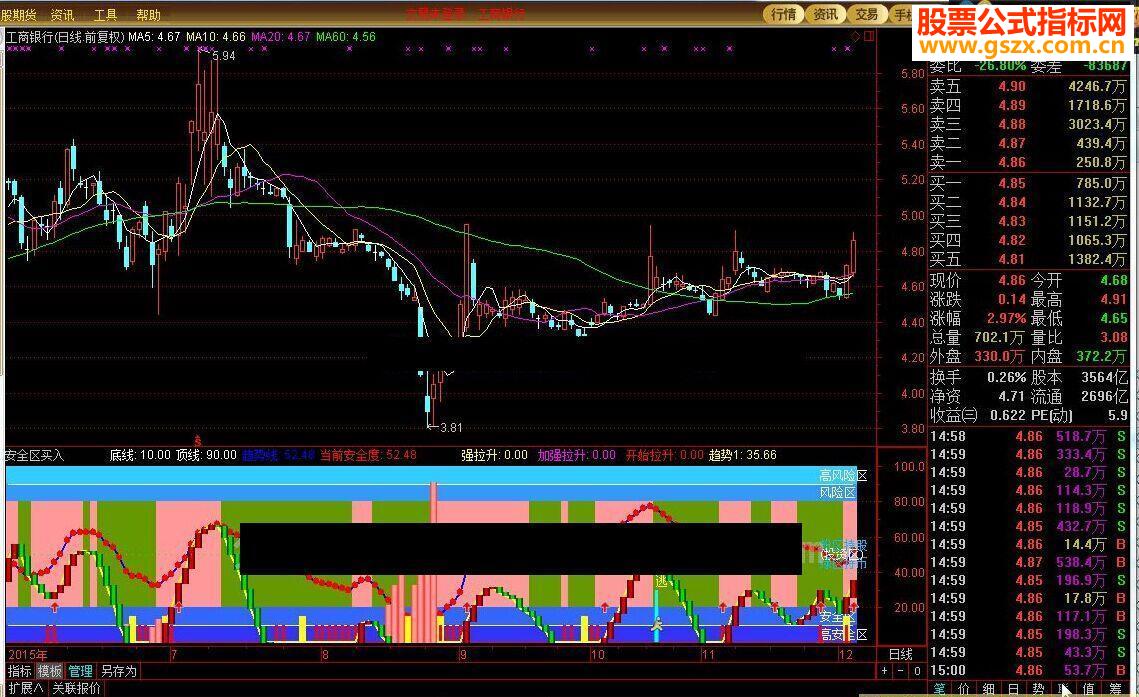
Task: Click the 15:00 4.86 53.7万 trade row
Action: pyautogui.click(x=1028, y=670)
